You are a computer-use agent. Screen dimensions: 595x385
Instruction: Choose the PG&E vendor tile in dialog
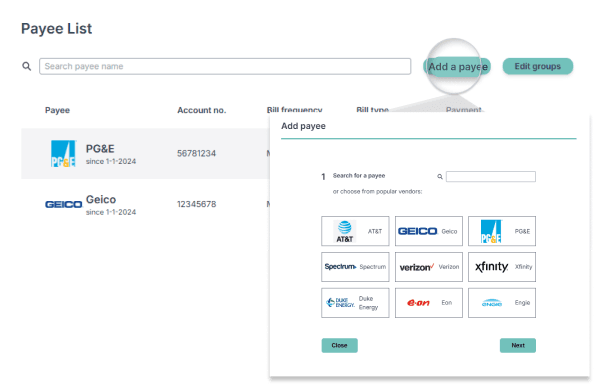(x=502, y=231)
